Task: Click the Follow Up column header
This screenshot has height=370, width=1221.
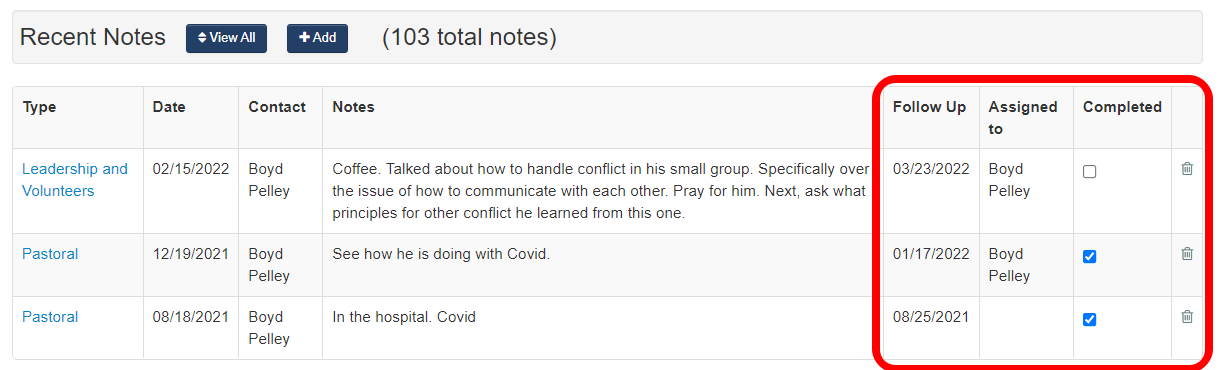Action: (x=929, y=107)
